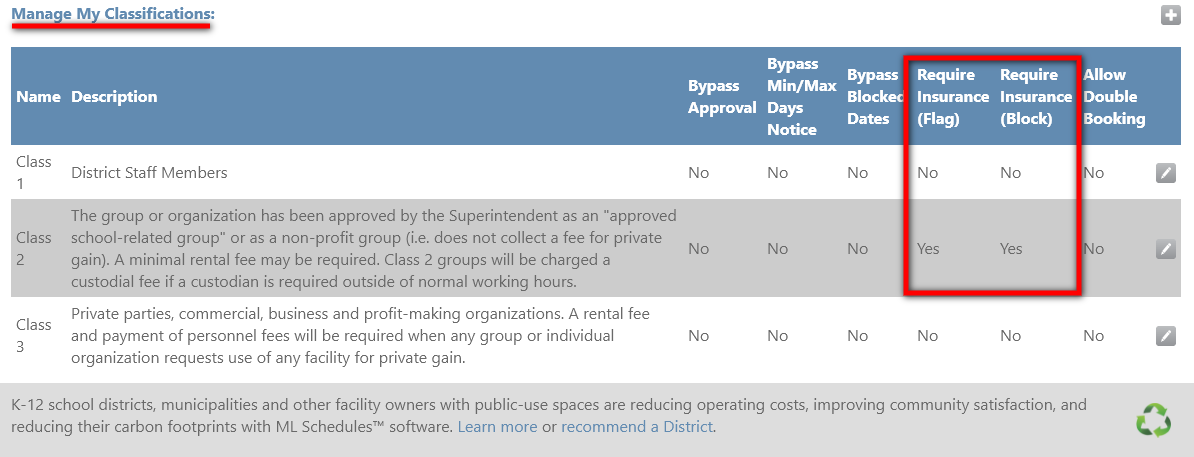
Task: Click the District Staff Members description
Action: pos(149,173)
